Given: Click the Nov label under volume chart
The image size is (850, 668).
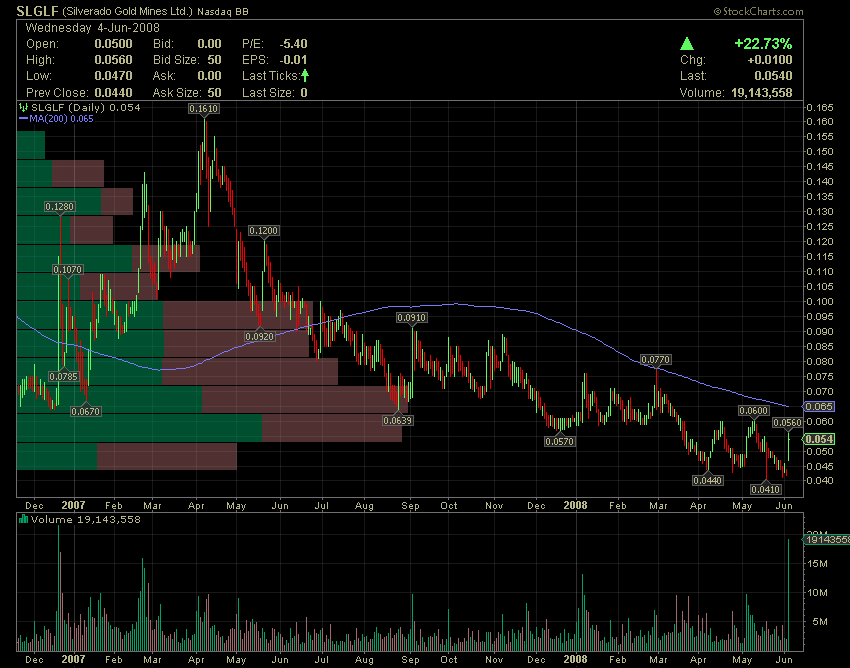Looking at the screenshot, I should [494, 660].
